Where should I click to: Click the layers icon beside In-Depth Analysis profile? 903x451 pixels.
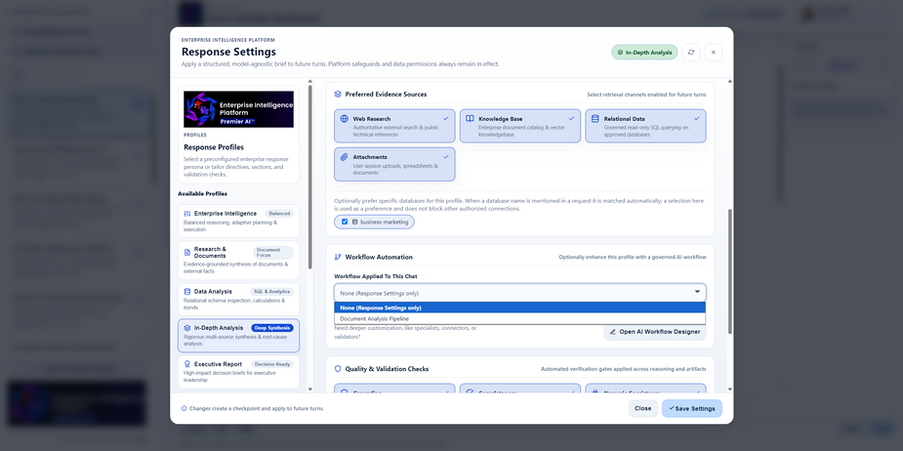(x=187, y=328)
